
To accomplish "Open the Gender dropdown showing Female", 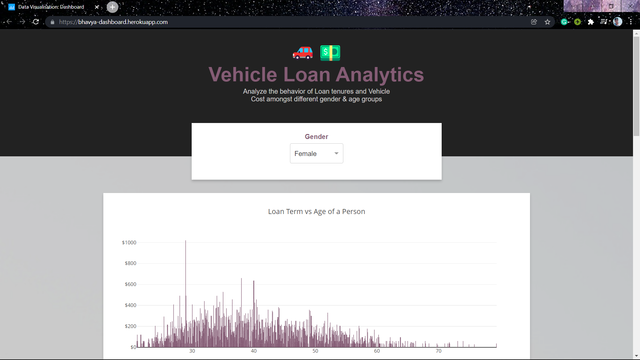I will click(x=316, y=153).
